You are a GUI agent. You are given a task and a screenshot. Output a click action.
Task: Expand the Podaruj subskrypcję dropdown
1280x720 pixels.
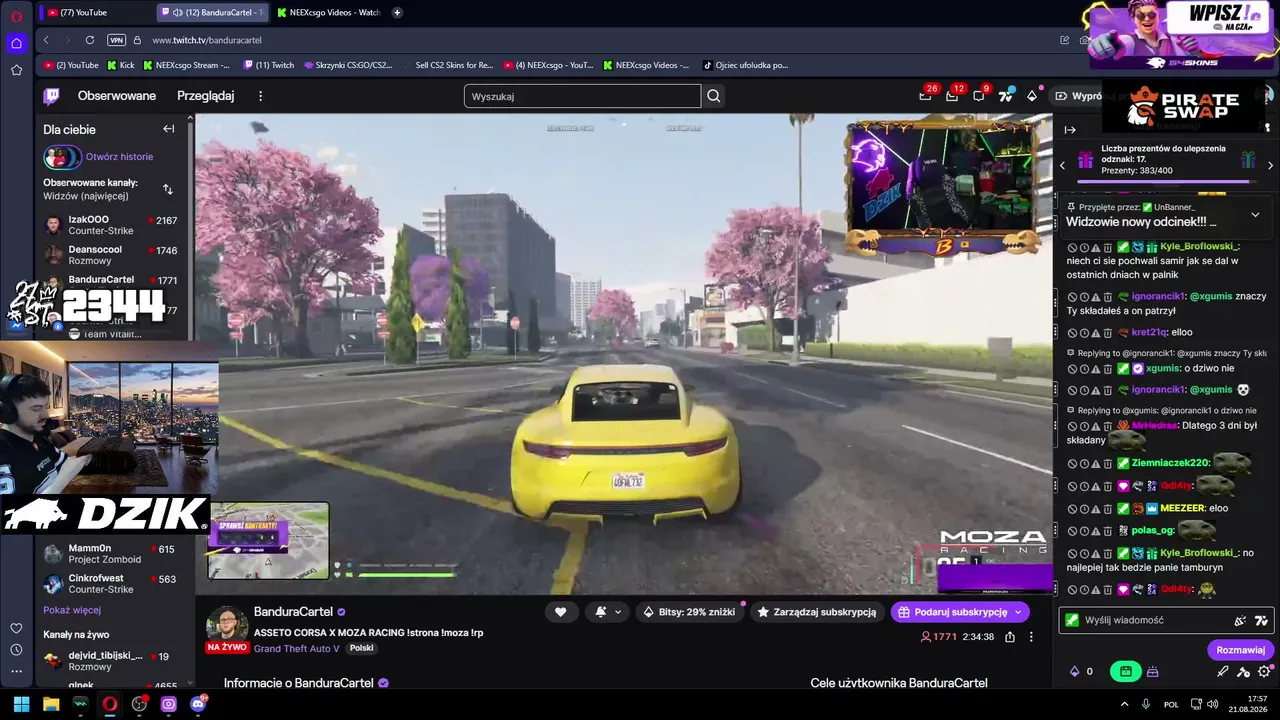click(x=1018, y=612)
